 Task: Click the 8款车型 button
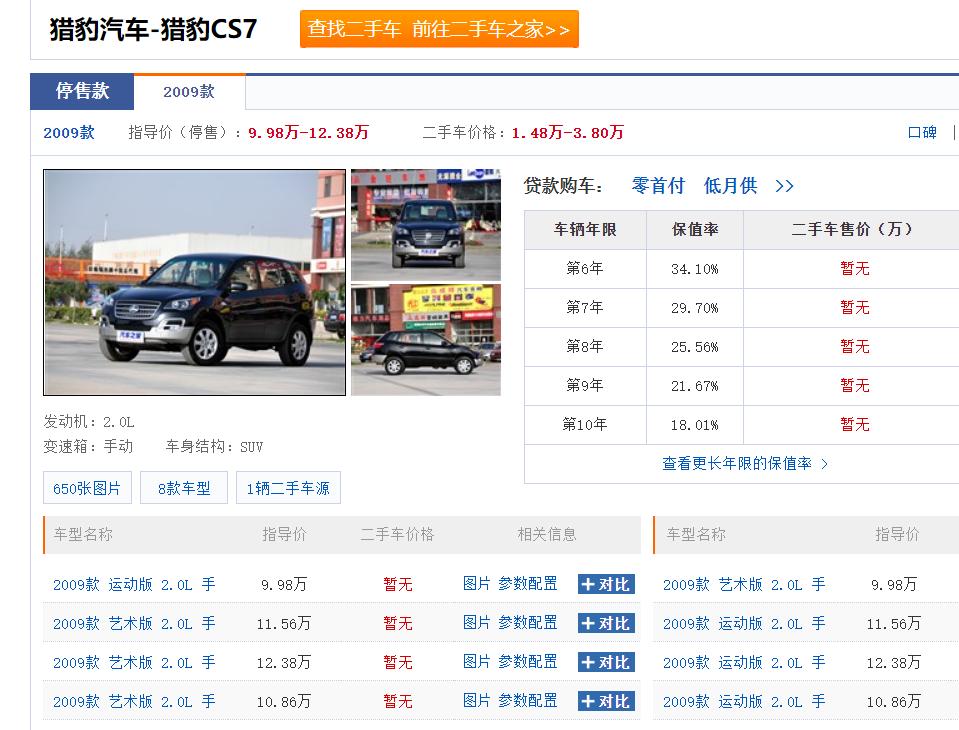183,487
